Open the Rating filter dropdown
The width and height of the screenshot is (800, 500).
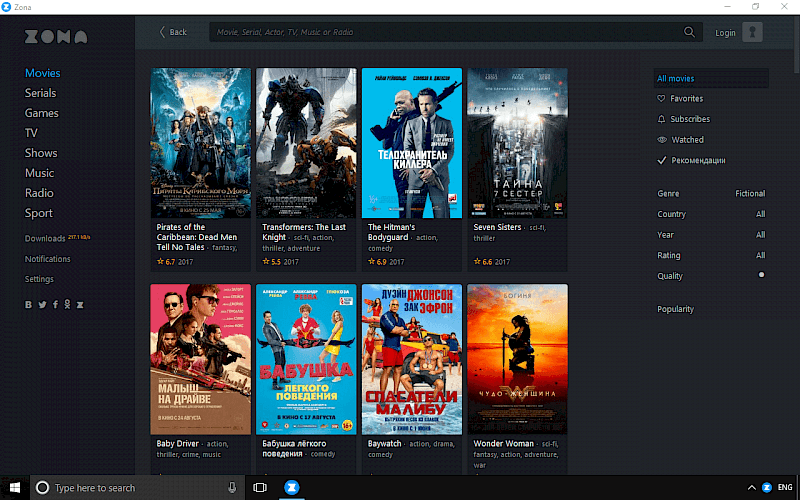(711, 255)
